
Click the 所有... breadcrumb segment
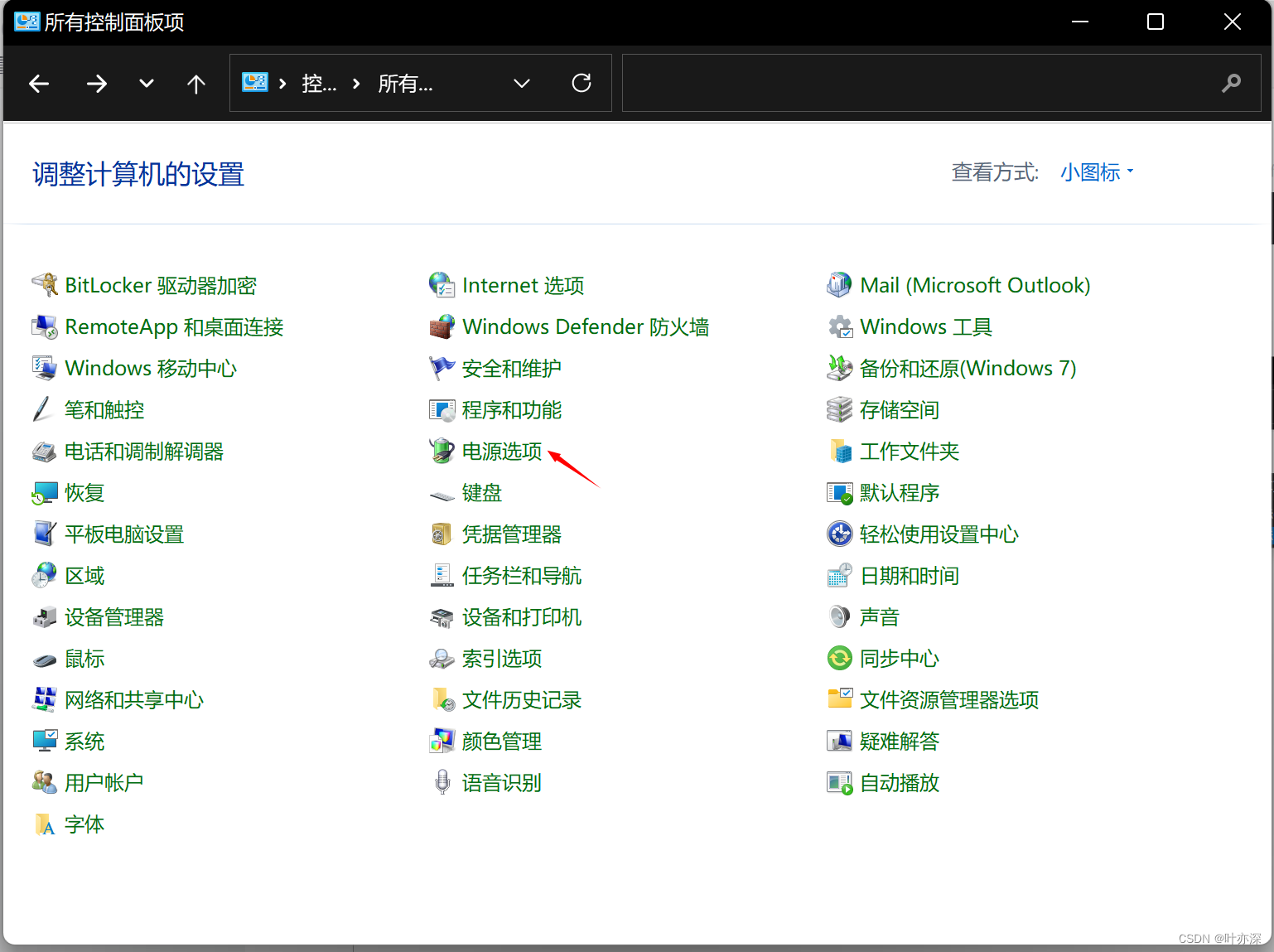(x=406, y=83)
